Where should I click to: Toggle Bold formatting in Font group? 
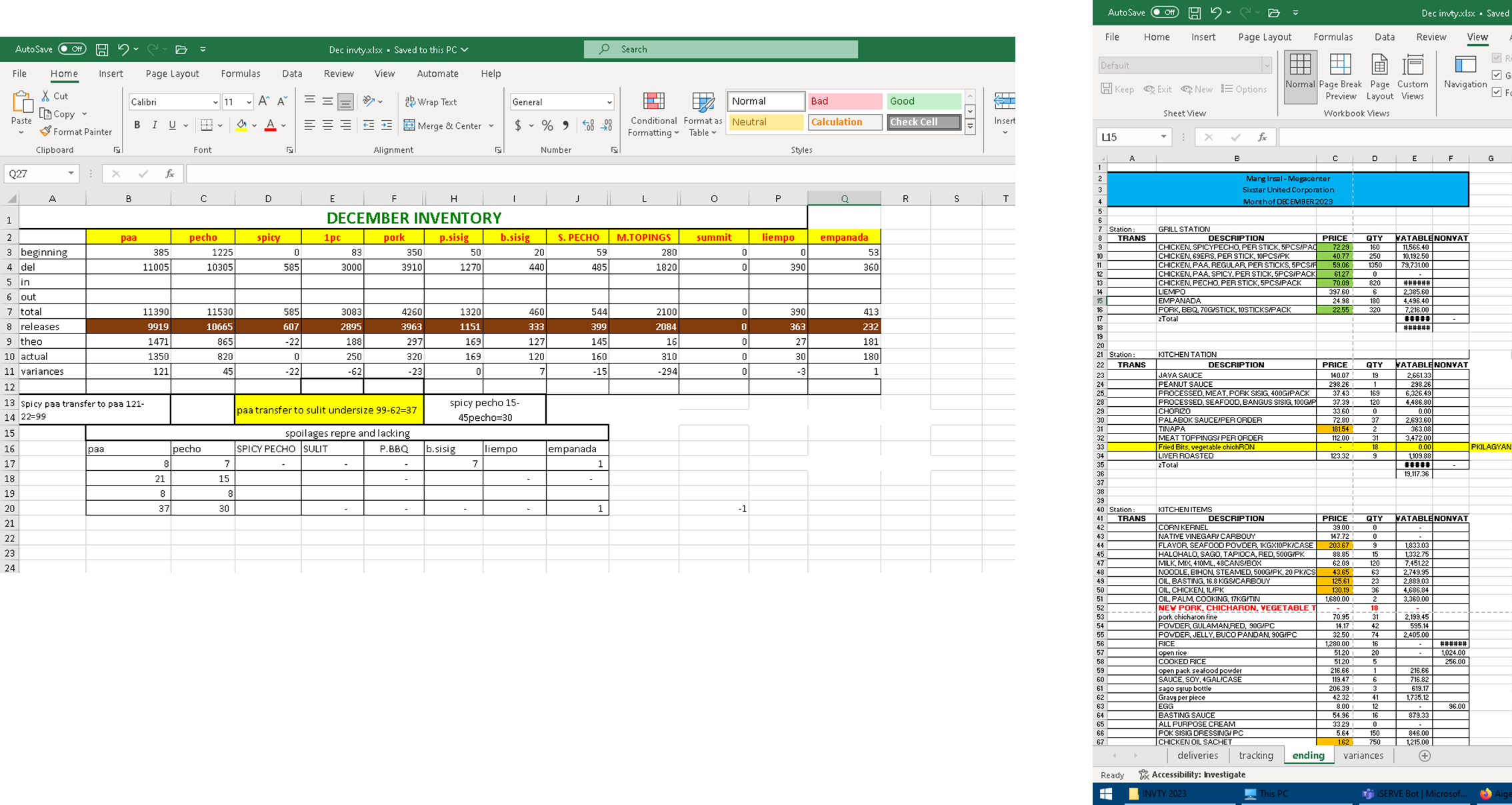pos(137,125)
